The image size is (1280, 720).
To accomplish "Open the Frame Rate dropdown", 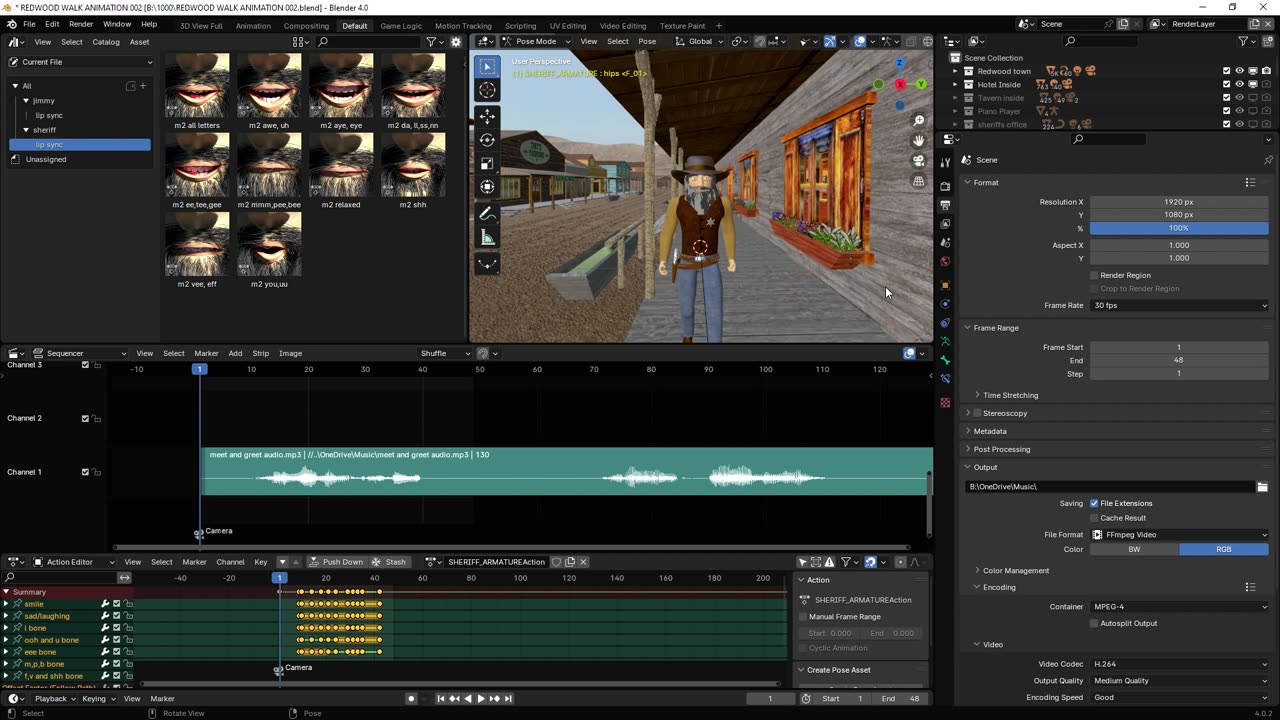I will (1179, 305).
